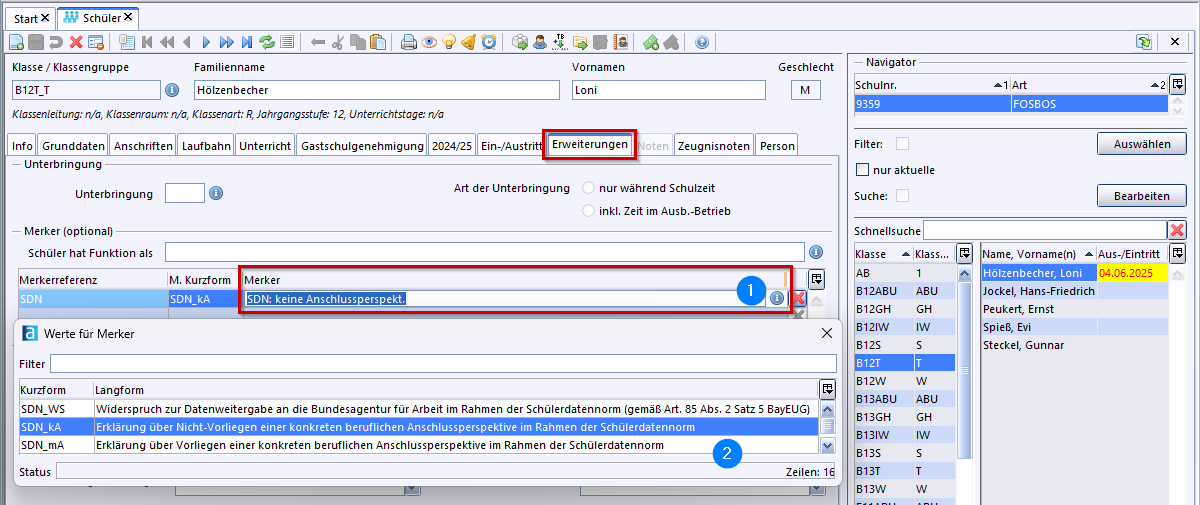Open column chooser of Navigator Schulnr. table

pyautogui.click(x=1178, y=85)
